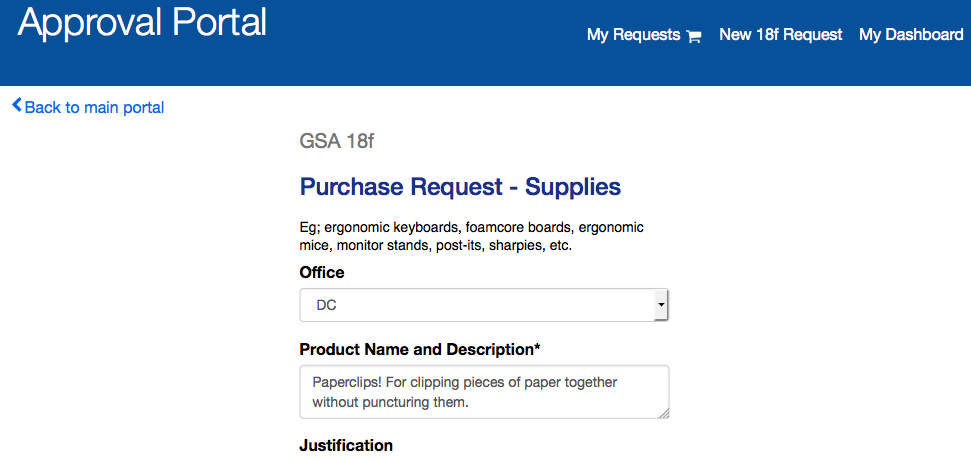
Task: Click the GSA 18f heading text
Action: pyautogui.click(x=337, y=141)
